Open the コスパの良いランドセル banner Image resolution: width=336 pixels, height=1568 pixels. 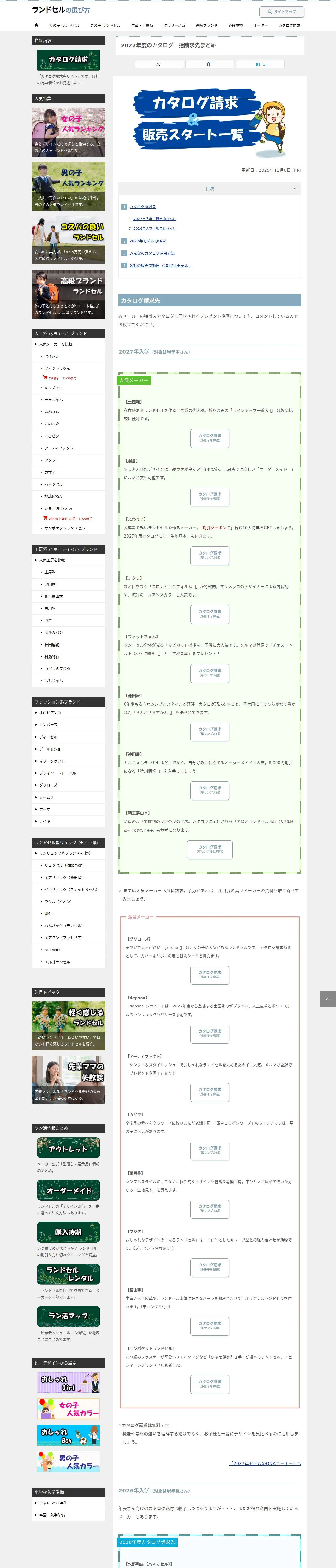click(68, 240)
